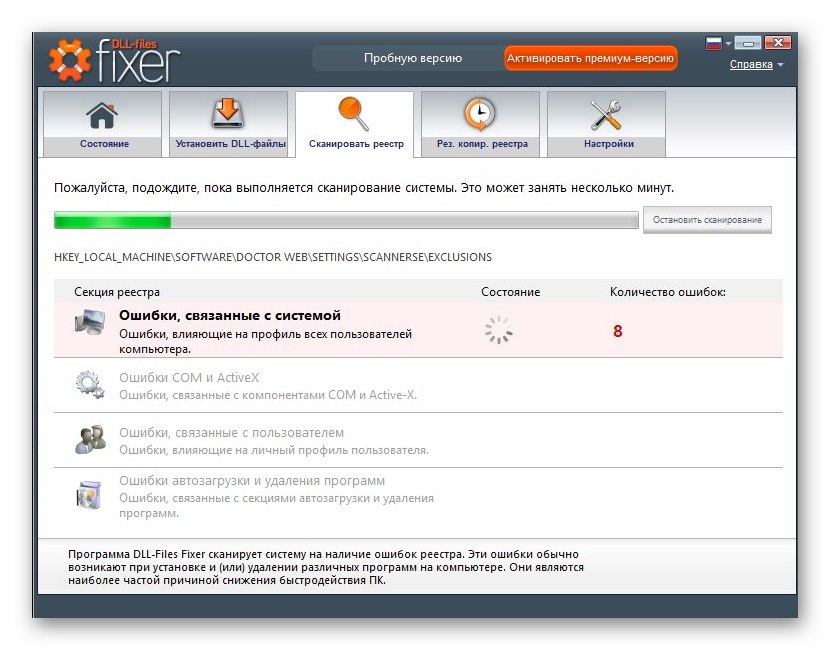Select the Ошибки COM и ActiveX row title
The width and height of the screenshot is (830, 650).
coord(189,378)
